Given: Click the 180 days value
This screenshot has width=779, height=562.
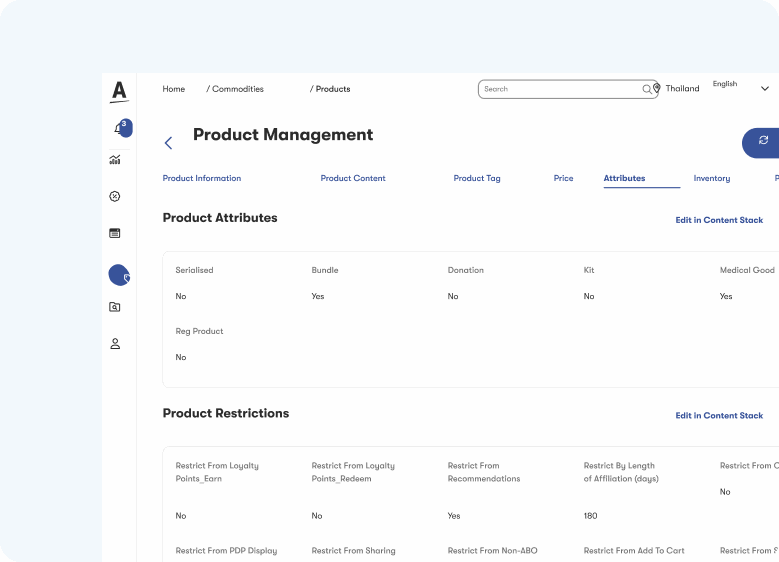Looking at the screenshot, I should 590,516.
